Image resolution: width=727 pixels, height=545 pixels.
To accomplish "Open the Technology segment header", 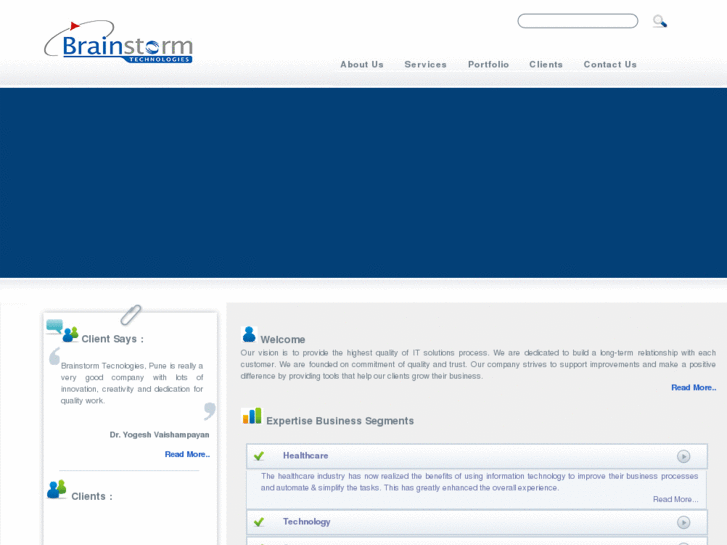I will coord(477,522).
